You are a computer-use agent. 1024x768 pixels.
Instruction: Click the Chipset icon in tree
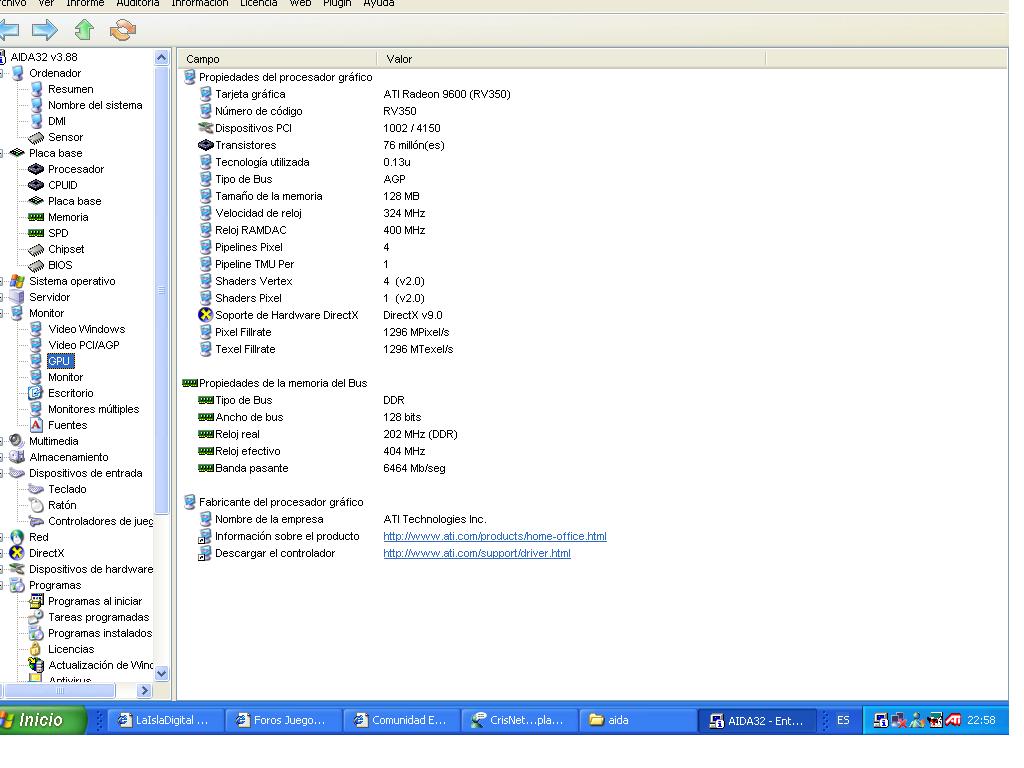(x=36, y=249)
